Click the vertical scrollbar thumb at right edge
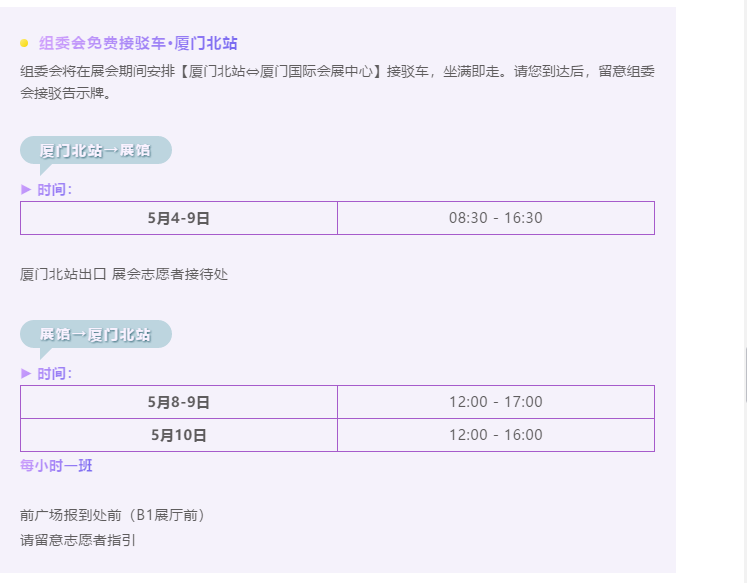 [x=746, y=375]
